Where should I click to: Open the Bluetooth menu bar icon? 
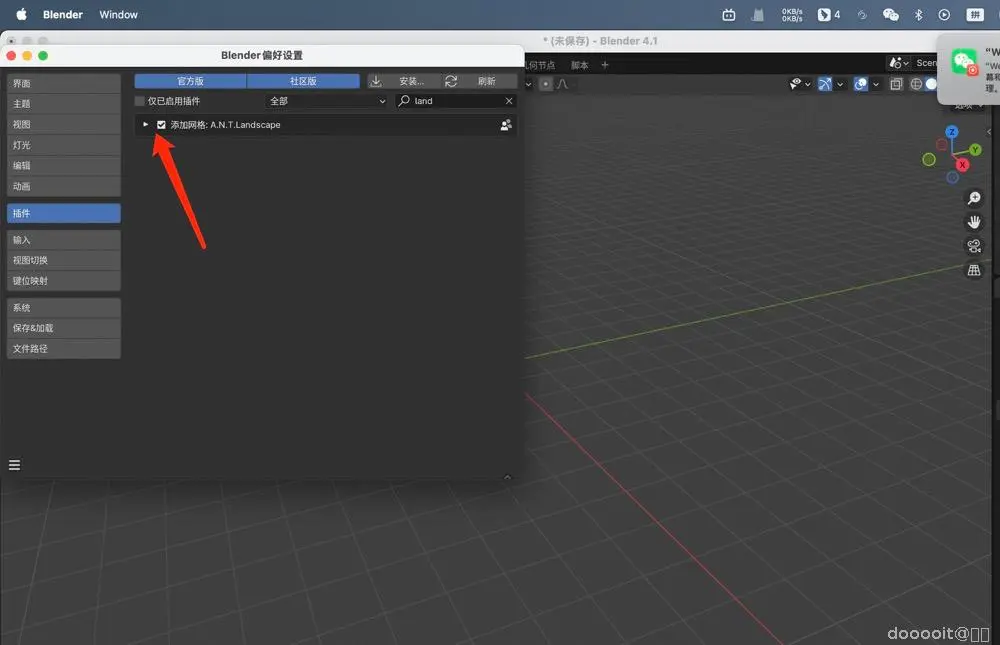(x=918, y=15)
